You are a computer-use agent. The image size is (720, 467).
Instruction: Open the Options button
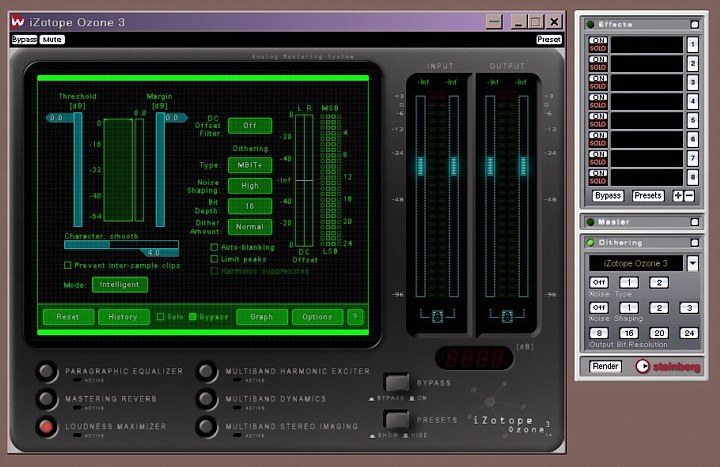317,317
